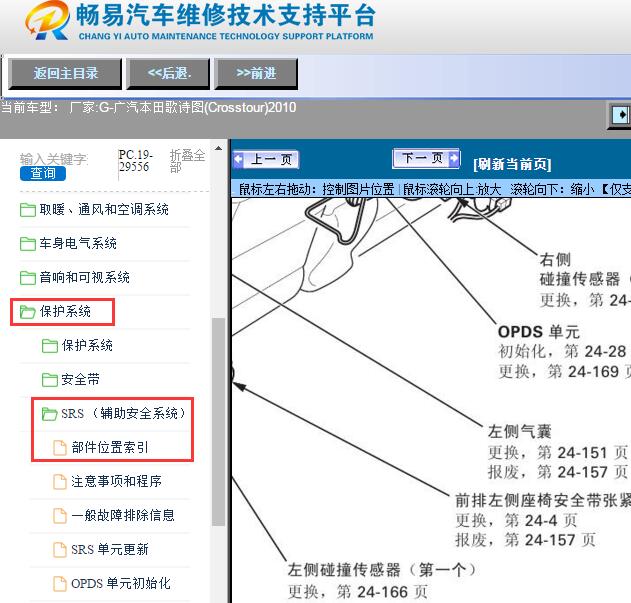
Task: Expand the 取暖、通风和空调系统 category
Action: point(104,210)
